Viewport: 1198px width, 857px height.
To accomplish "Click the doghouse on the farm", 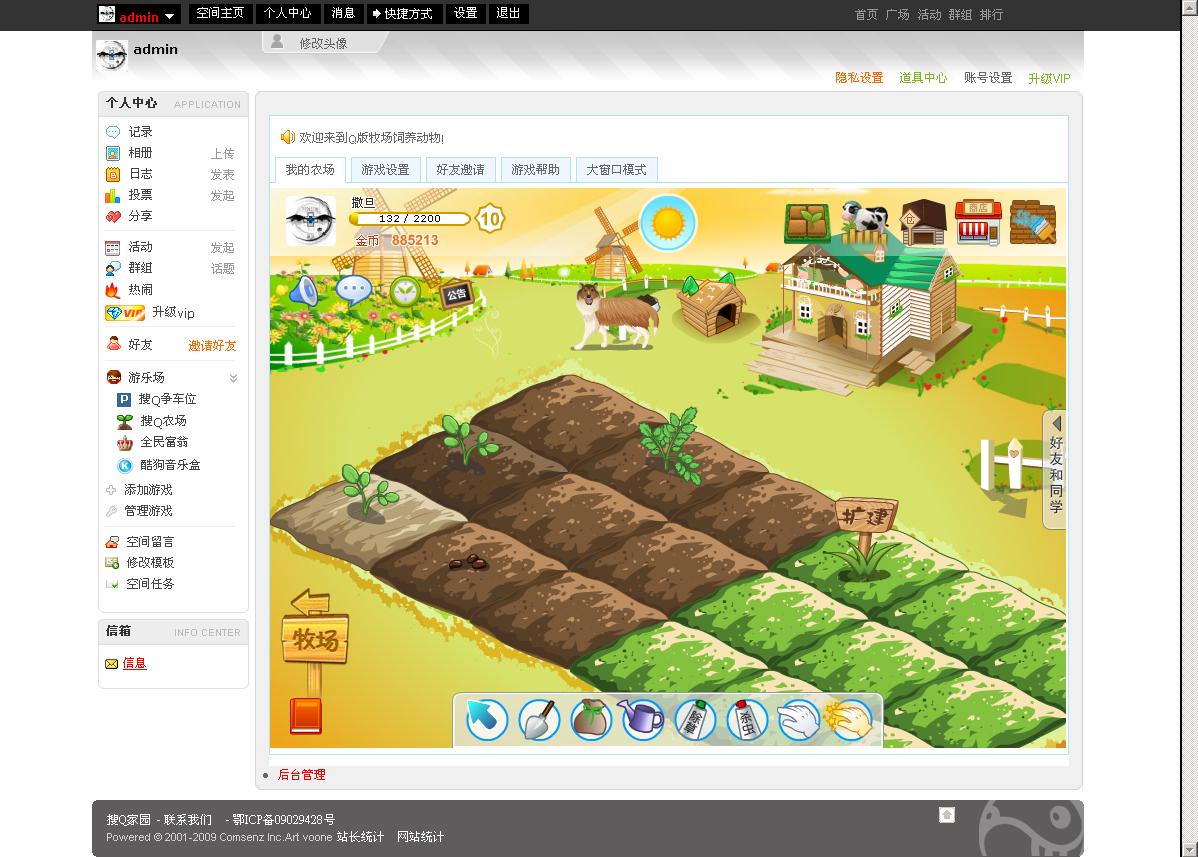I will (712, 306).
